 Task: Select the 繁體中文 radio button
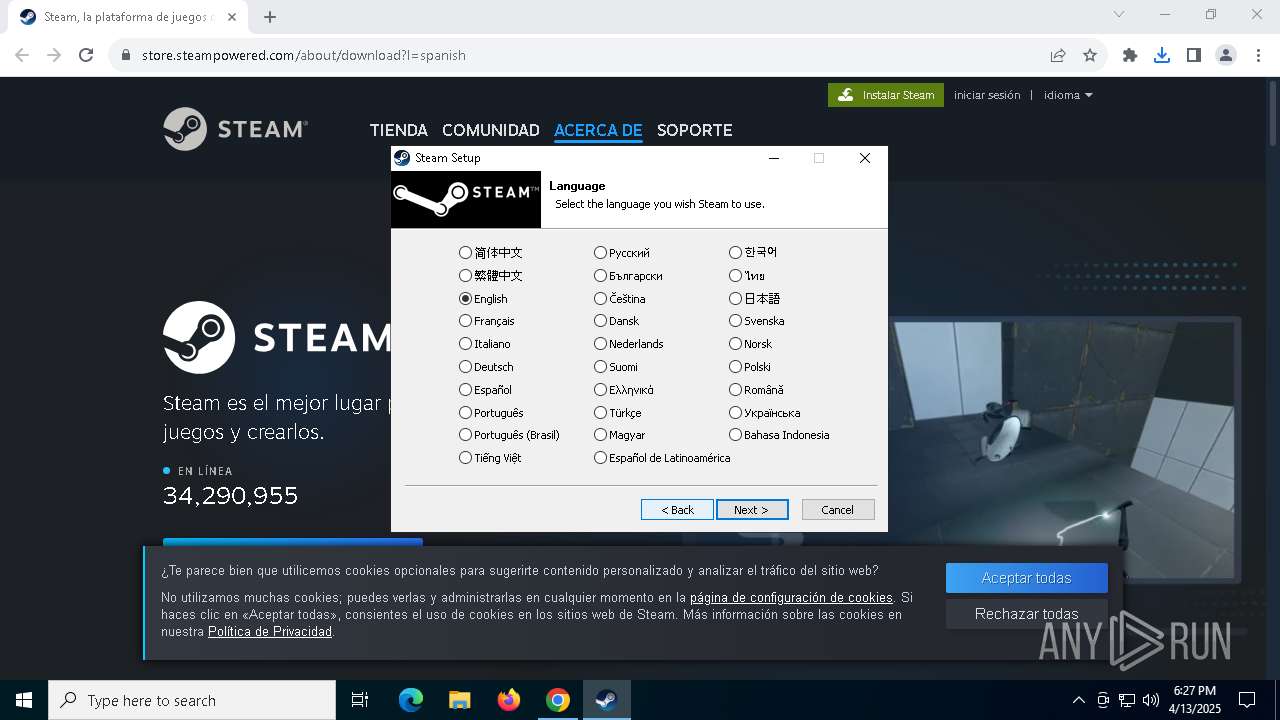(491, 276)
